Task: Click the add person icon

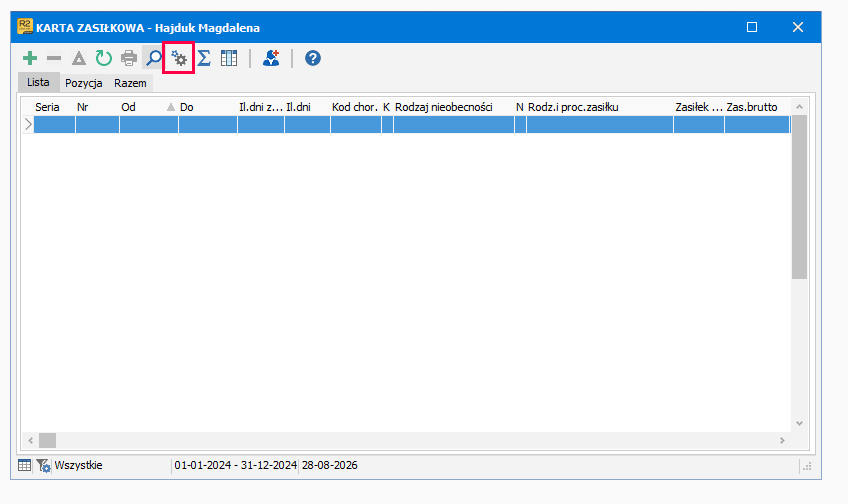Action: pyautogui.click(x=271, y=58)
